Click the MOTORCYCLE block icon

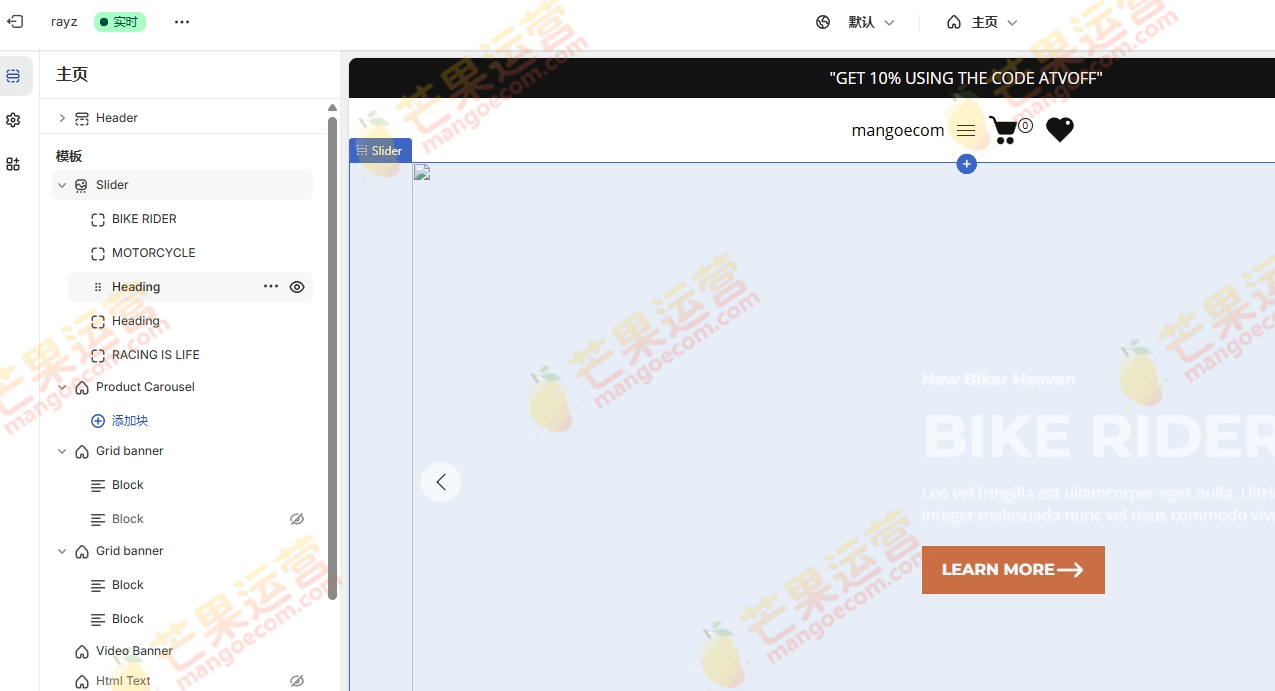click(98, 253)
